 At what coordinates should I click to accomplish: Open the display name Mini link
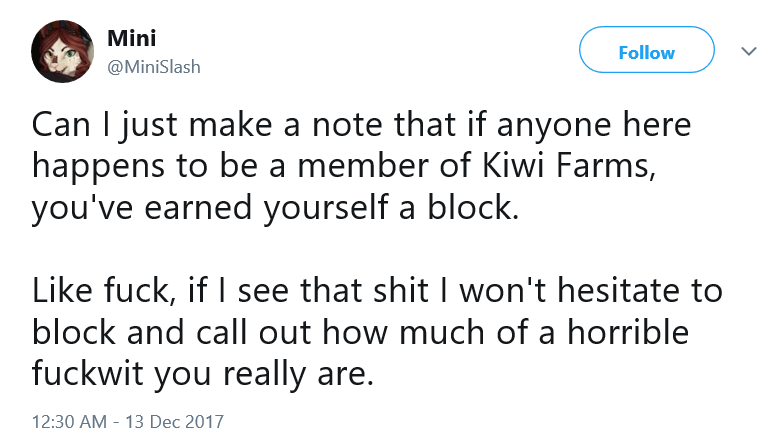tap(132, 38)
